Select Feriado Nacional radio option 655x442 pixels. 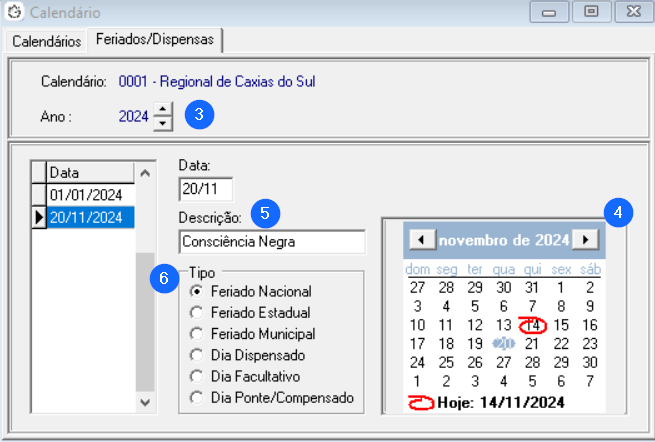click(x=196, y=291)
